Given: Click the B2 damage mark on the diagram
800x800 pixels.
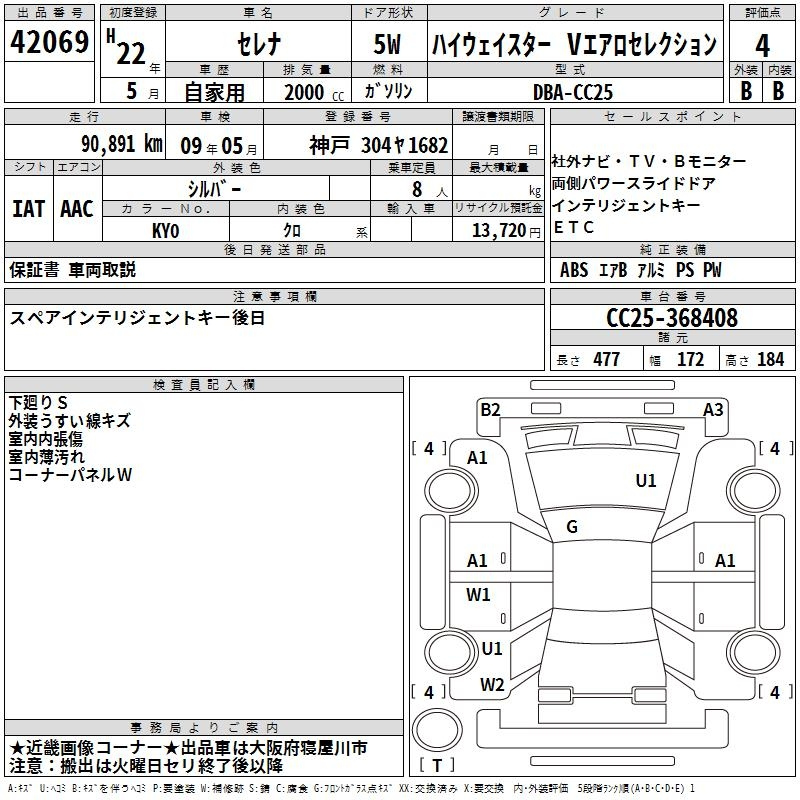Looking at the screenshot, I should click(x=490, y=409).
